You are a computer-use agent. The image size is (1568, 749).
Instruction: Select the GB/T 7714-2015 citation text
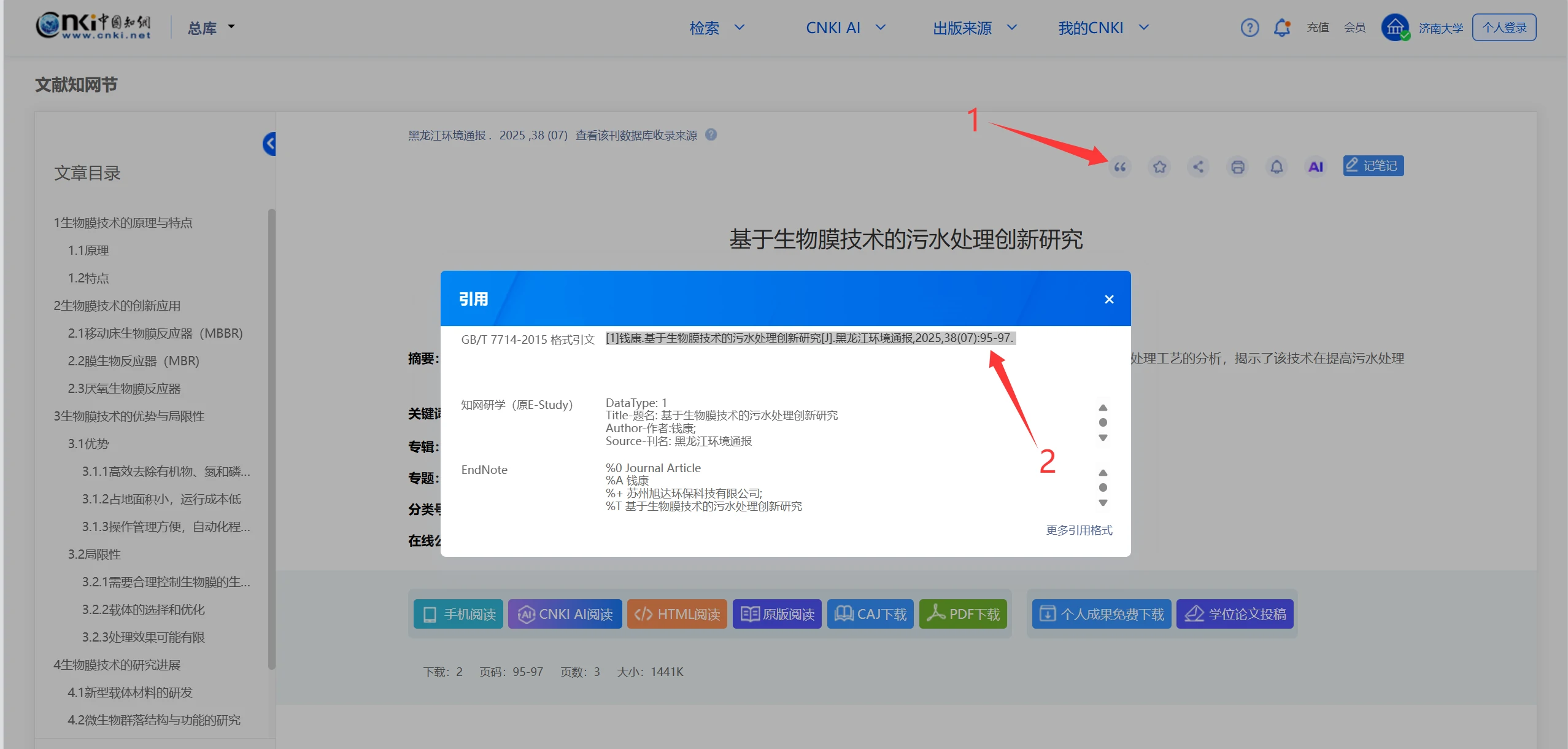coord(809,338)
